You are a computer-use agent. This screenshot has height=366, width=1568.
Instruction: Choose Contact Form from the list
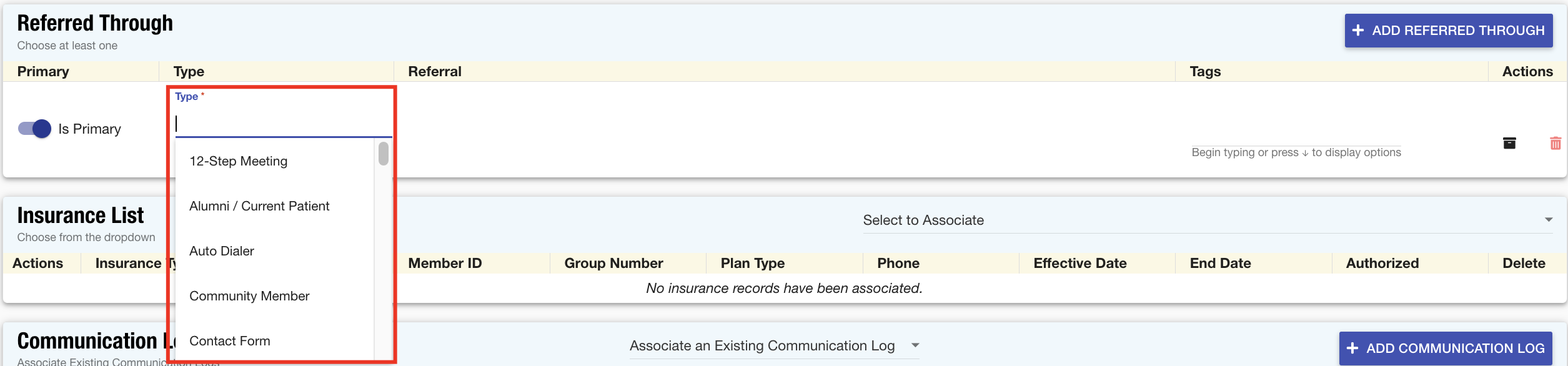[229, 341]
